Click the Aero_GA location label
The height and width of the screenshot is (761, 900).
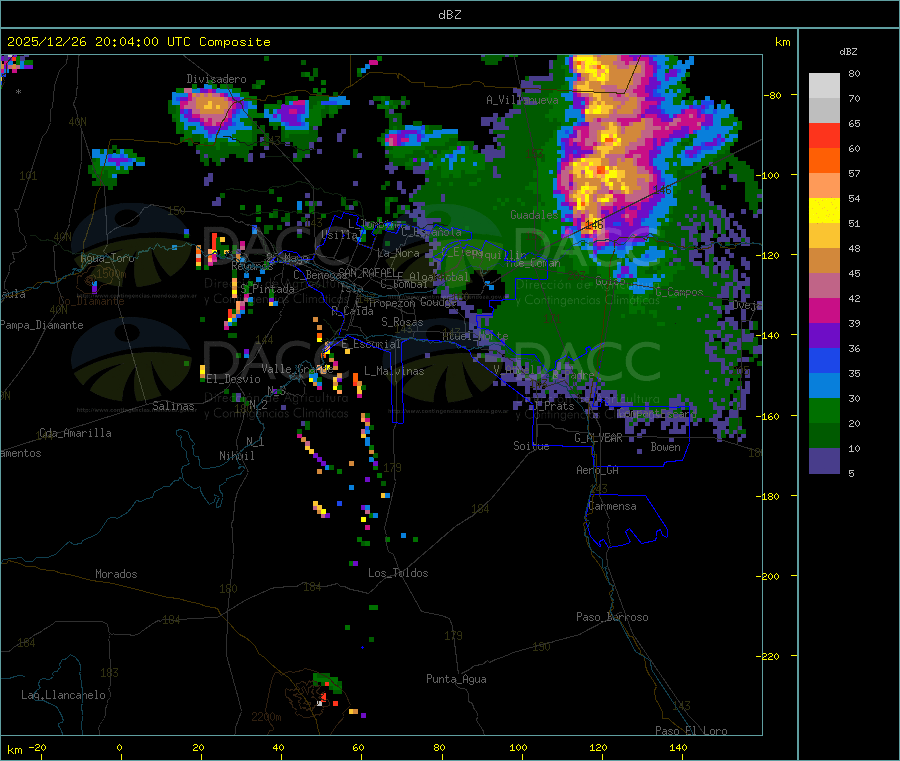[597, 470]
